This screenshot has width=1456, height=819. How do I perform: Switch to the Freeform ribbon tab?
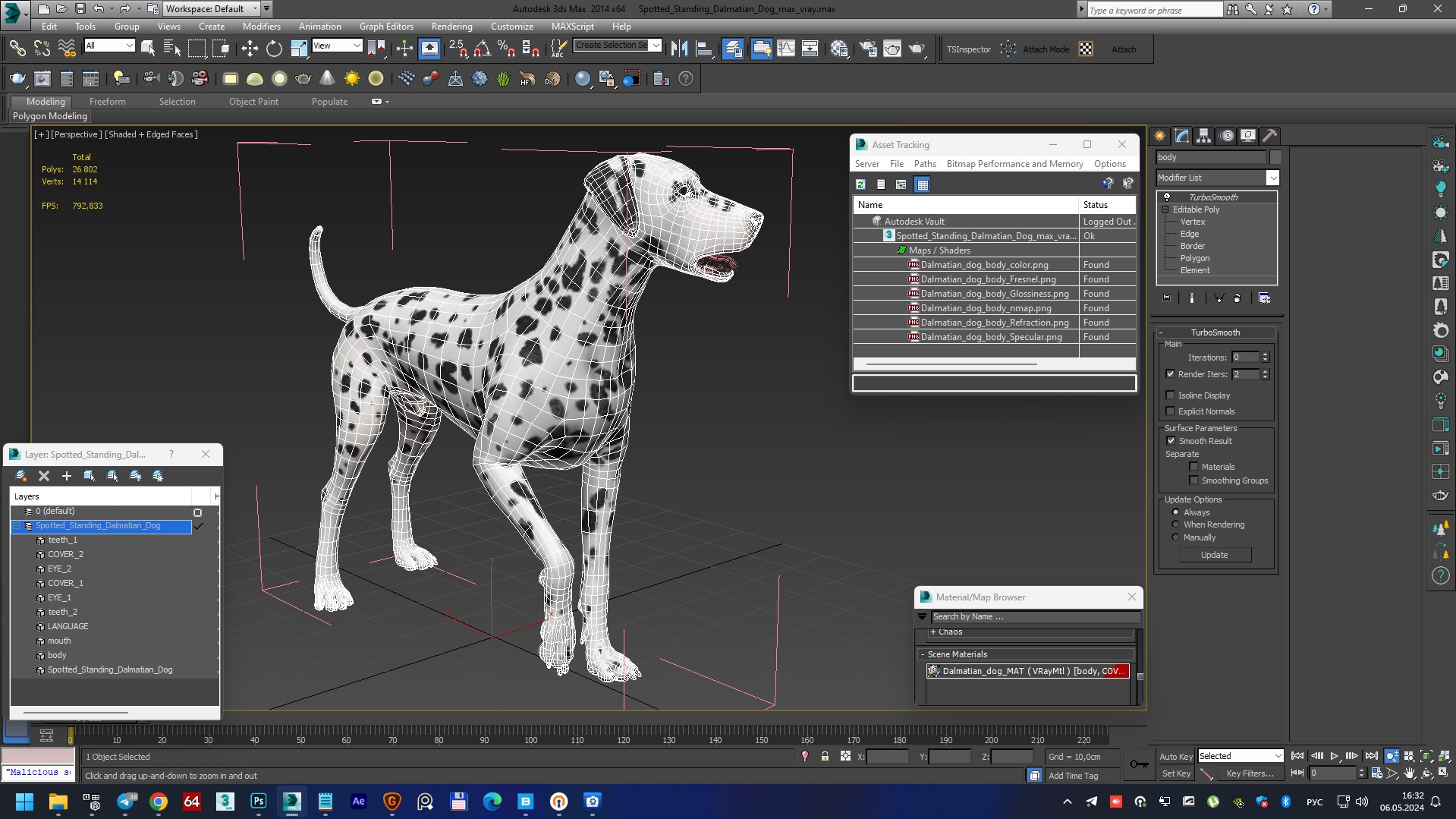coord(108,102)
